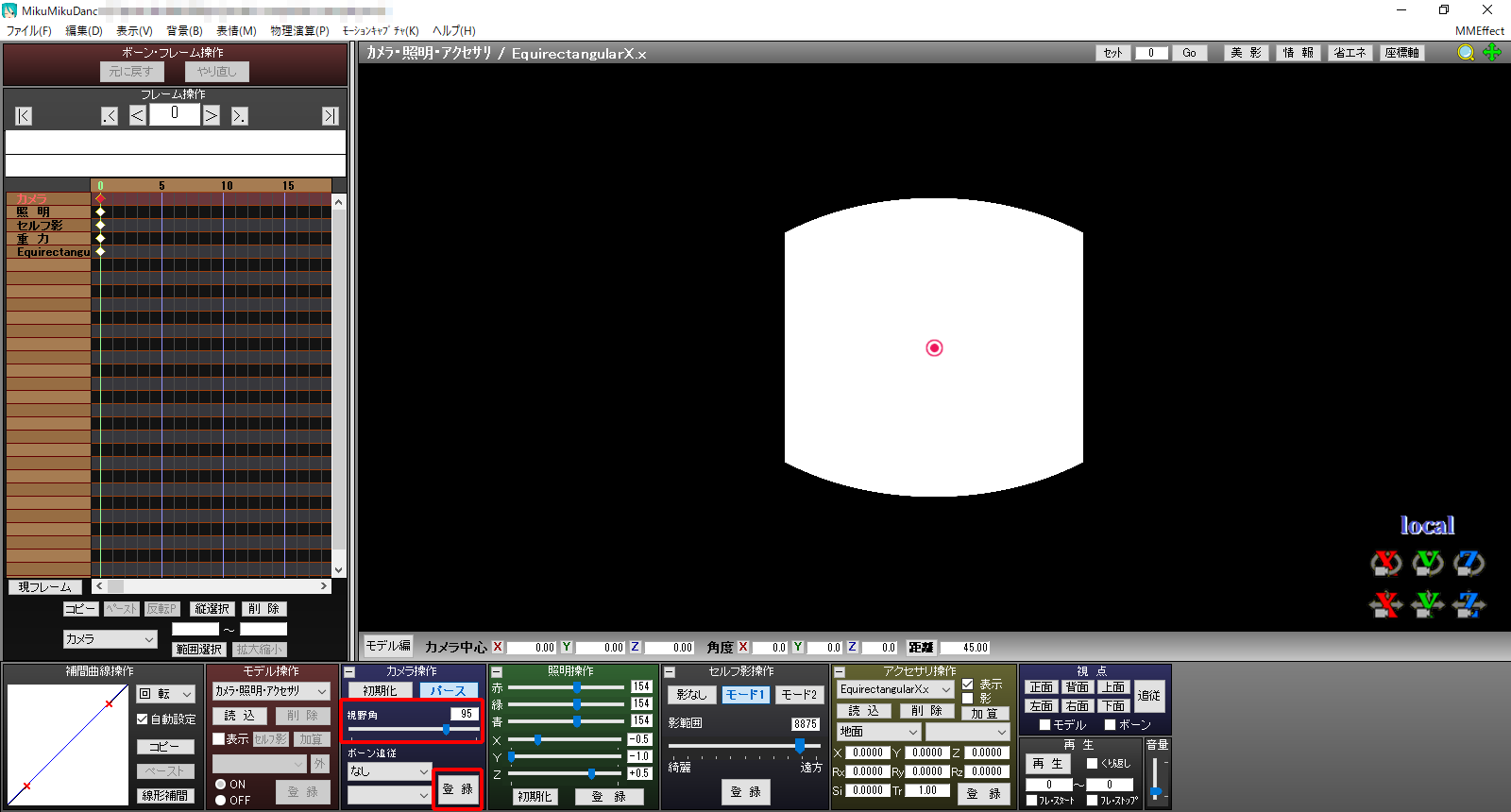Click the blue Z rotation icon
The height and width of the screenshot is (812, 1511).
1469,564
